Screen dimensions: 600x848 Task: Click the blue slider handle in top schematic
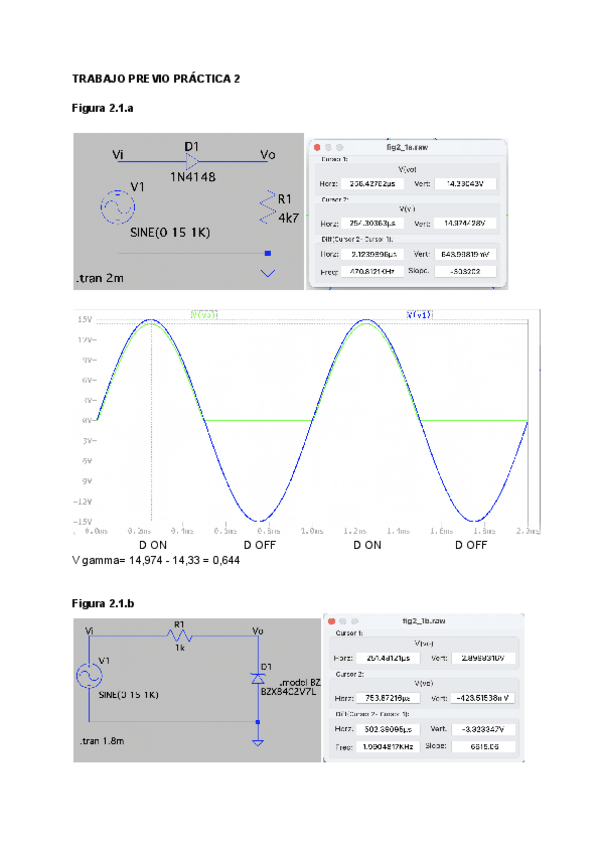[x=266, y=254]
